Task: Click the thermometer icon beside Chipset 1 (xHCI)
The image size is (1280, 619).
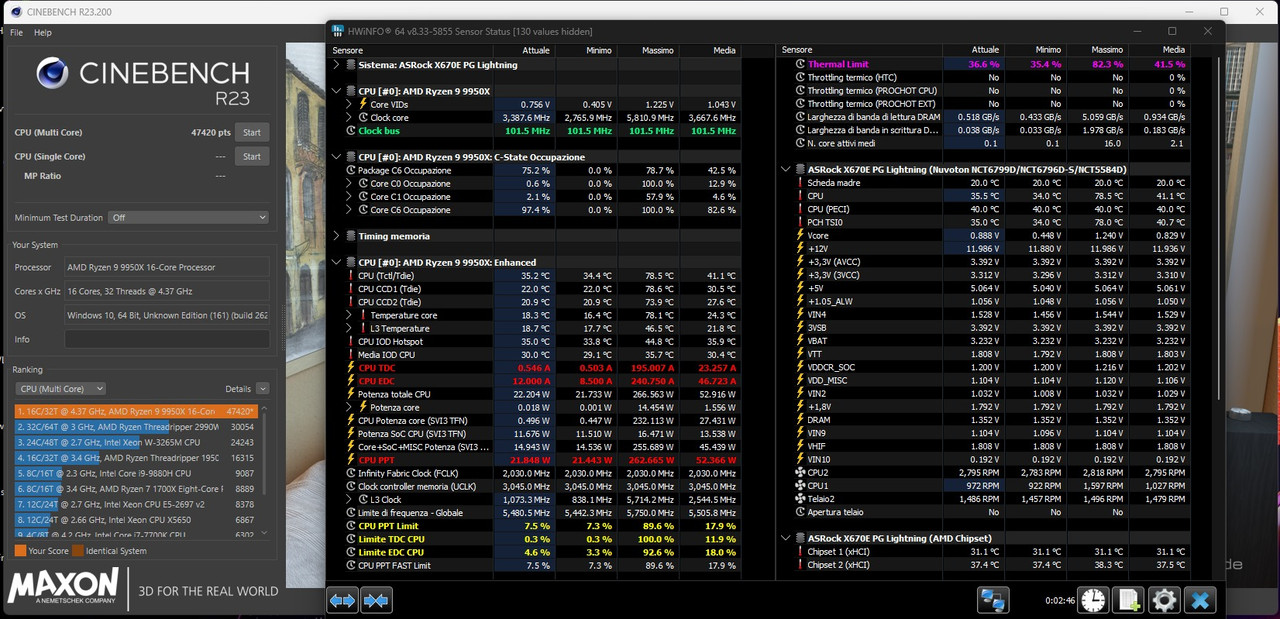Action: (x=800, y=552)
